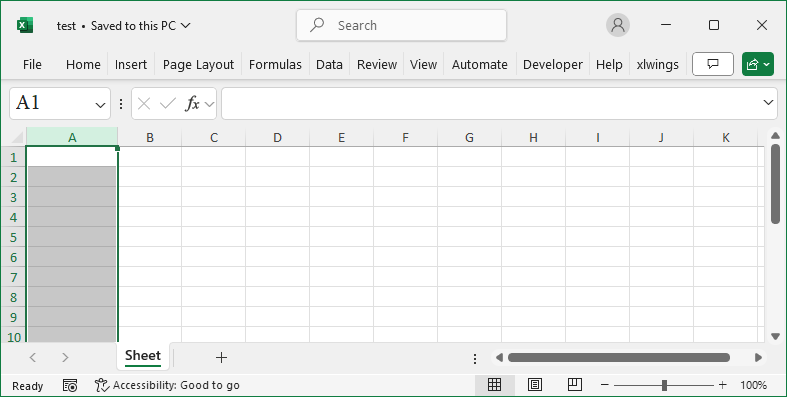The height and width of the screenshot is (397, 787).
Task: Click cell A1
Action: pos(72,157)
